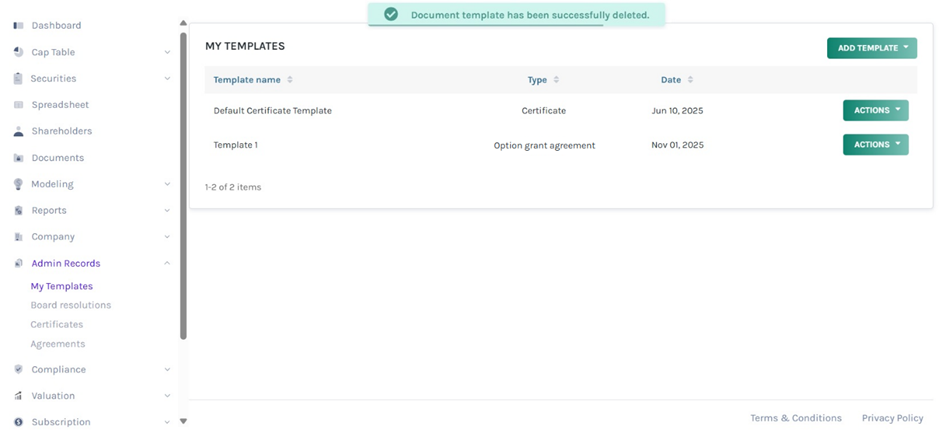Click the Securities clipboard icon
Viewport: 939px width, 440px height.
[18, 78]
